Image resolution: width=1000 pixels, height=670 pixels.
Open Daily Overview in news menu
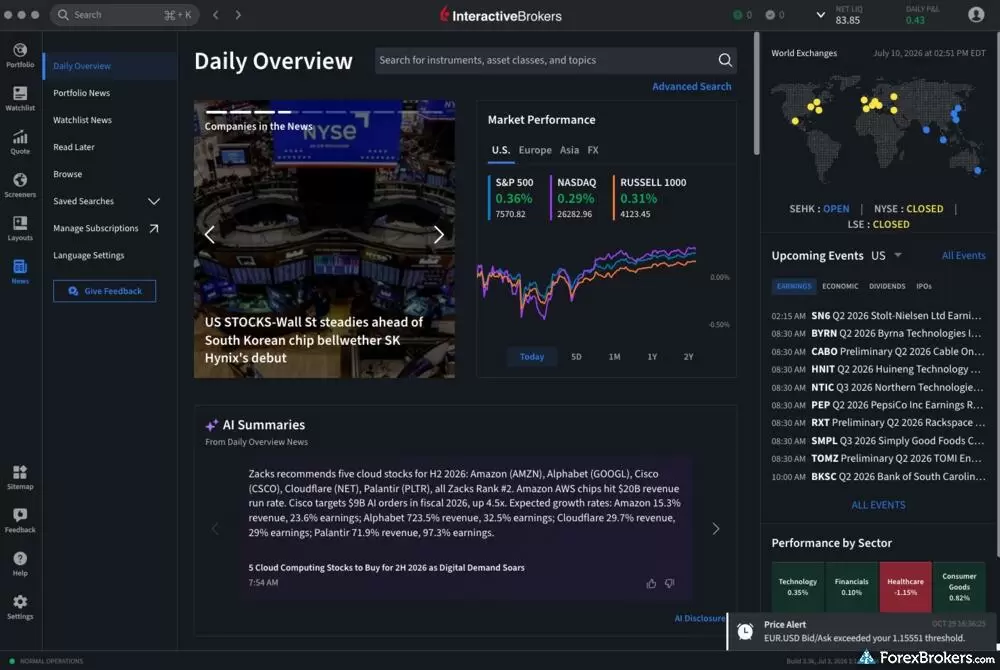(110, 66)
